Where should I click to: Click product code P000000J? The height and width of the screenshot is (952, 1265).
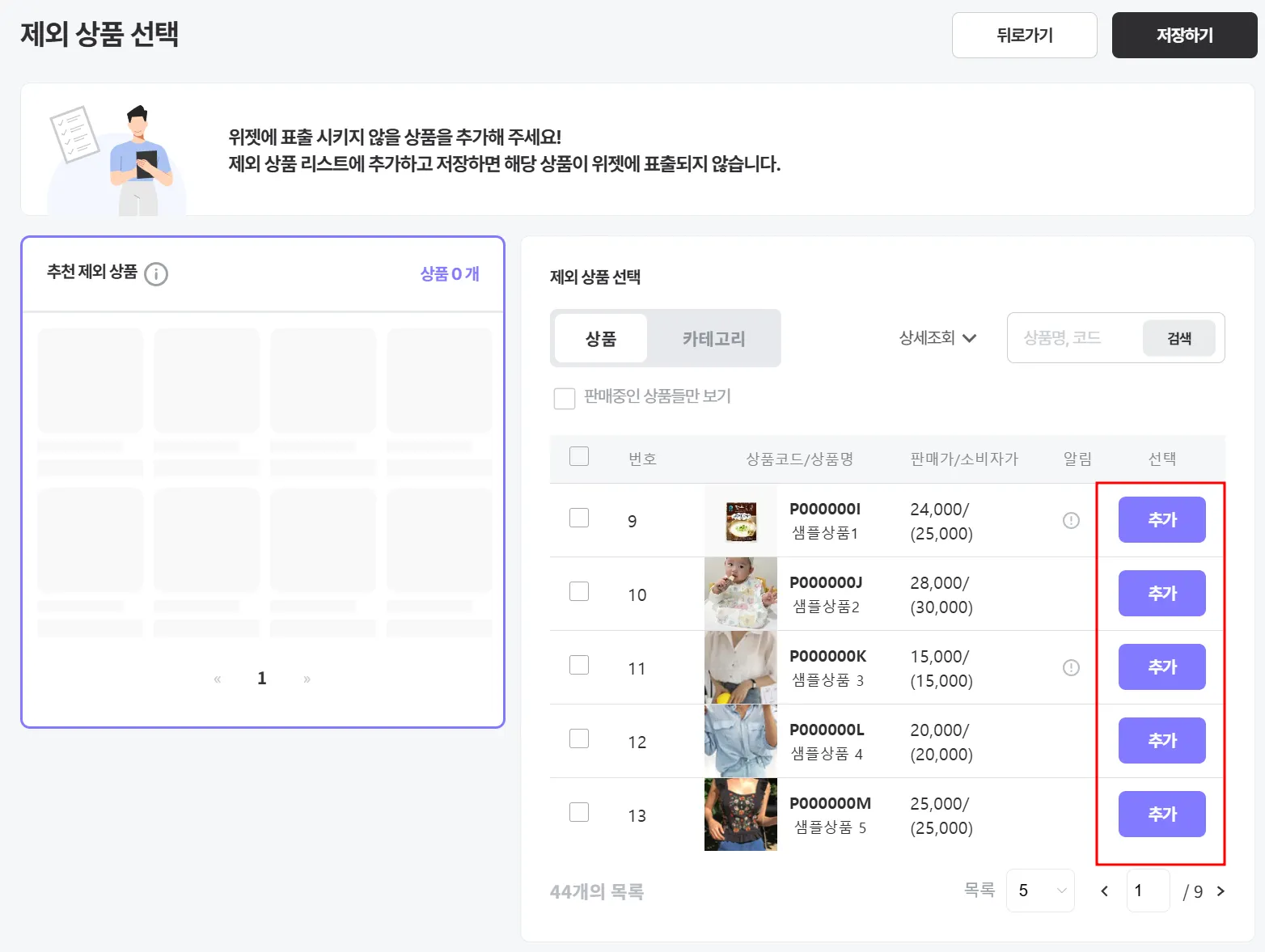click(x=826, y=582)
